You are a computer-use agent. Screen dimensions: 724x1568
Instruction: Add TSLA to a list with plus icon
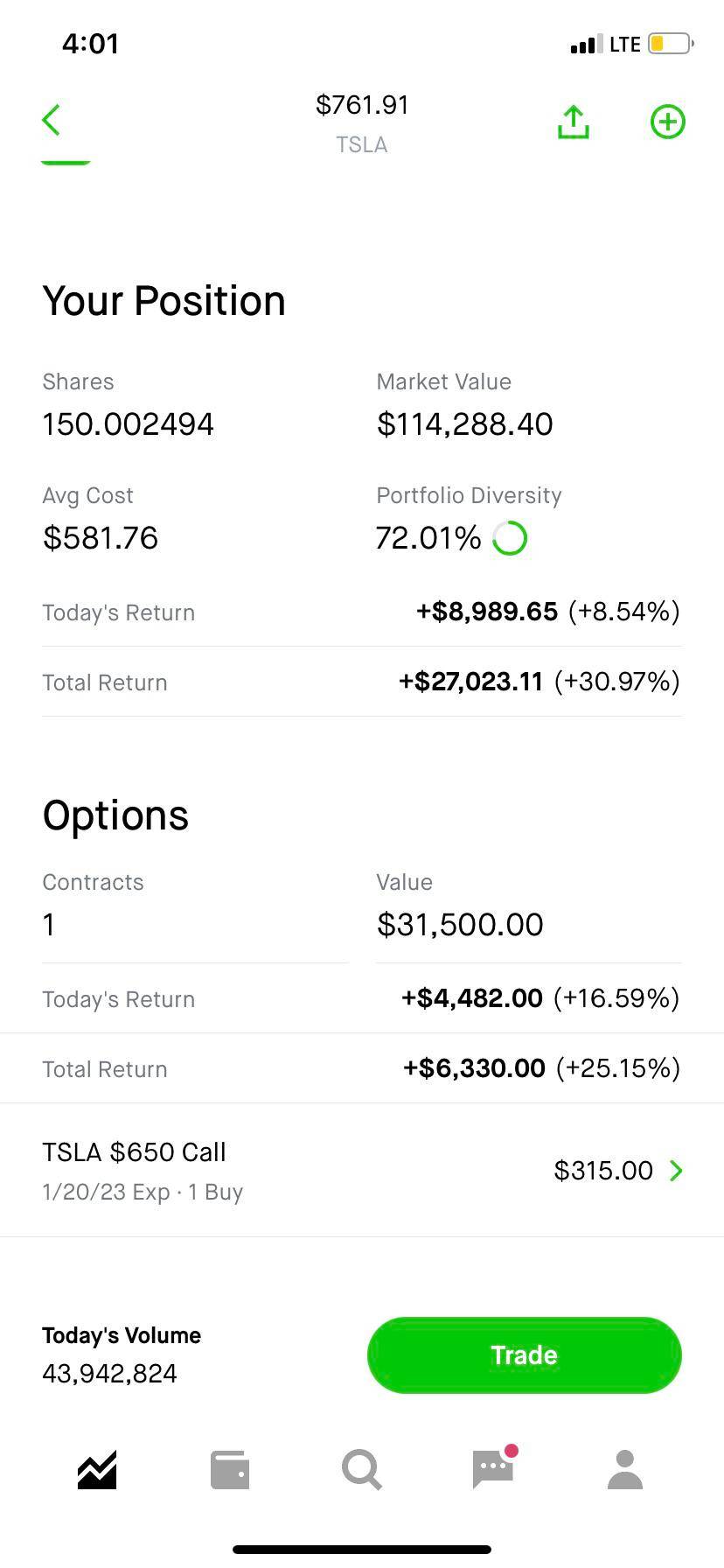pos(668,122)
